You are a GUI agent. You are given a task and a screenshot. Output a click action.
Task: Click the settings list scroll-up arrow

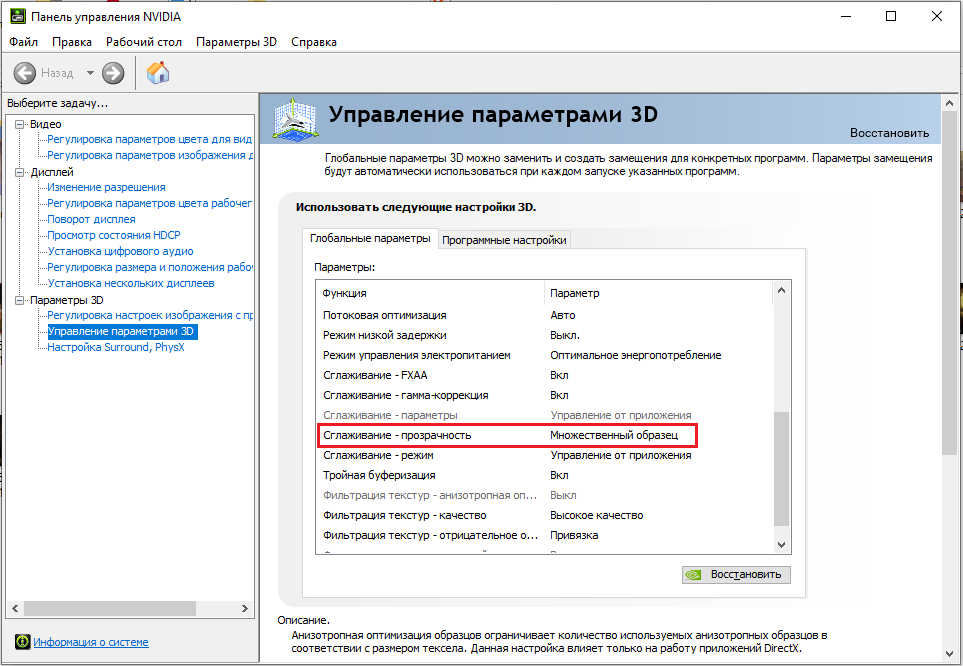point(781,290)
